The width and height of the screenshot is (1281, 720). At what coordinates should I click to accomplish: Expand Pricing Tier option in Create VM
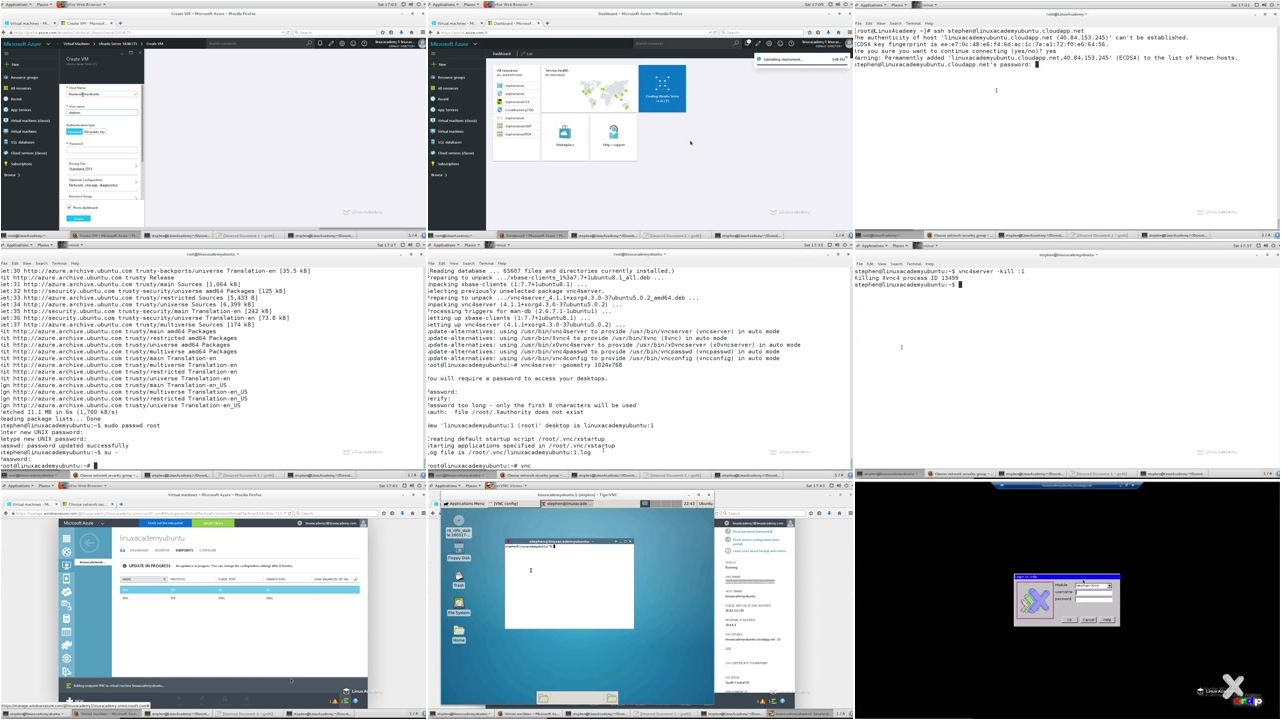pyautogui.click(x=102, y=166)
